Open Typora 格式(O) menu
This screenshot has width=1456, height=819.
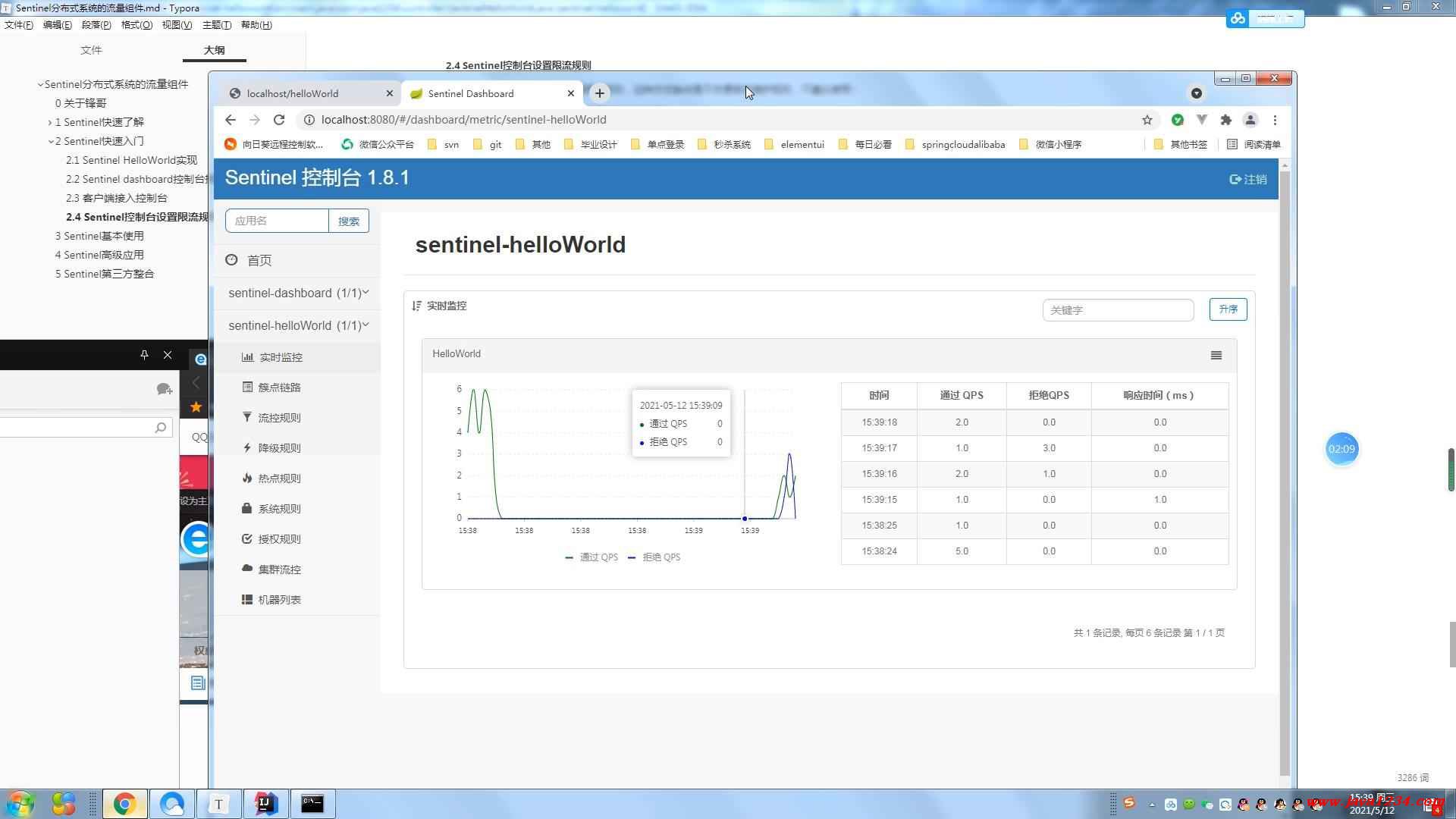point(136,25)
